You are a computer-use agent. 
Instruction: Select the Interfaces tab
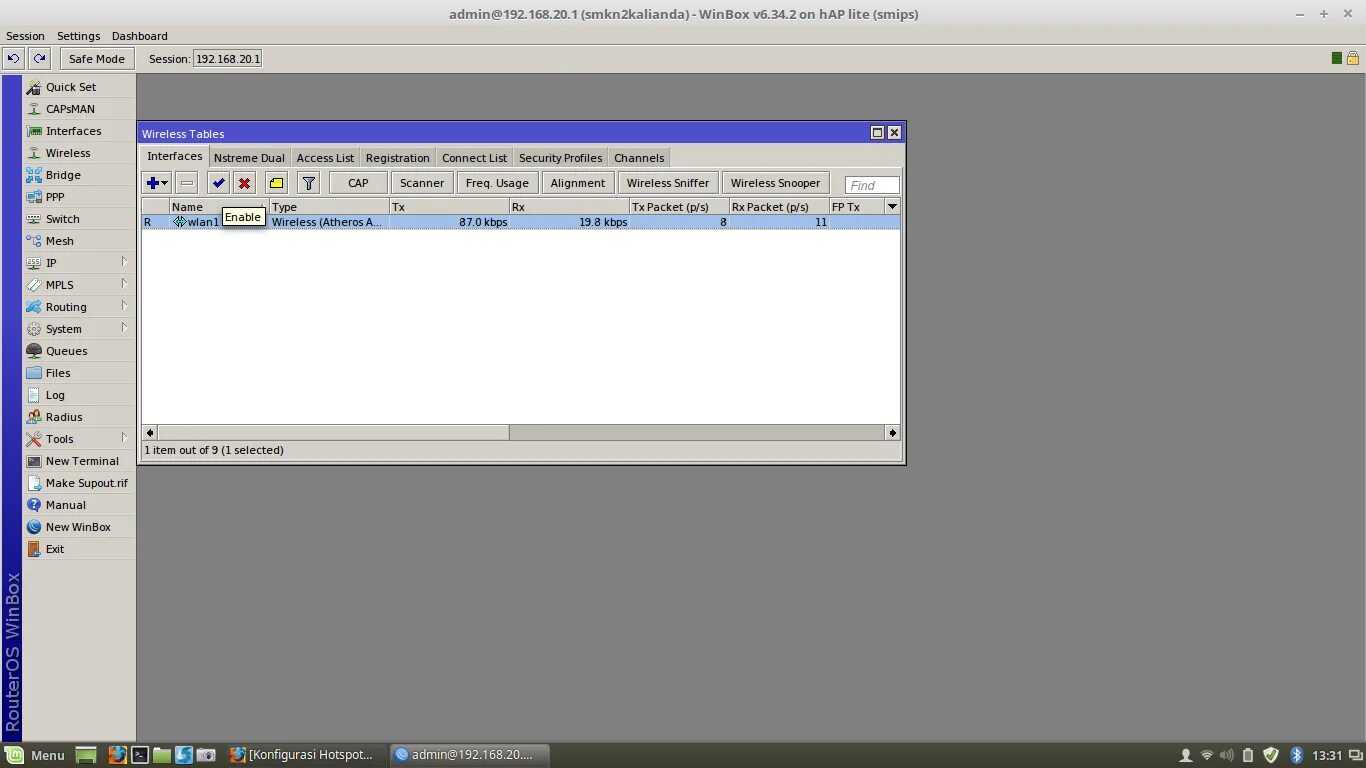tap(175, 157)
